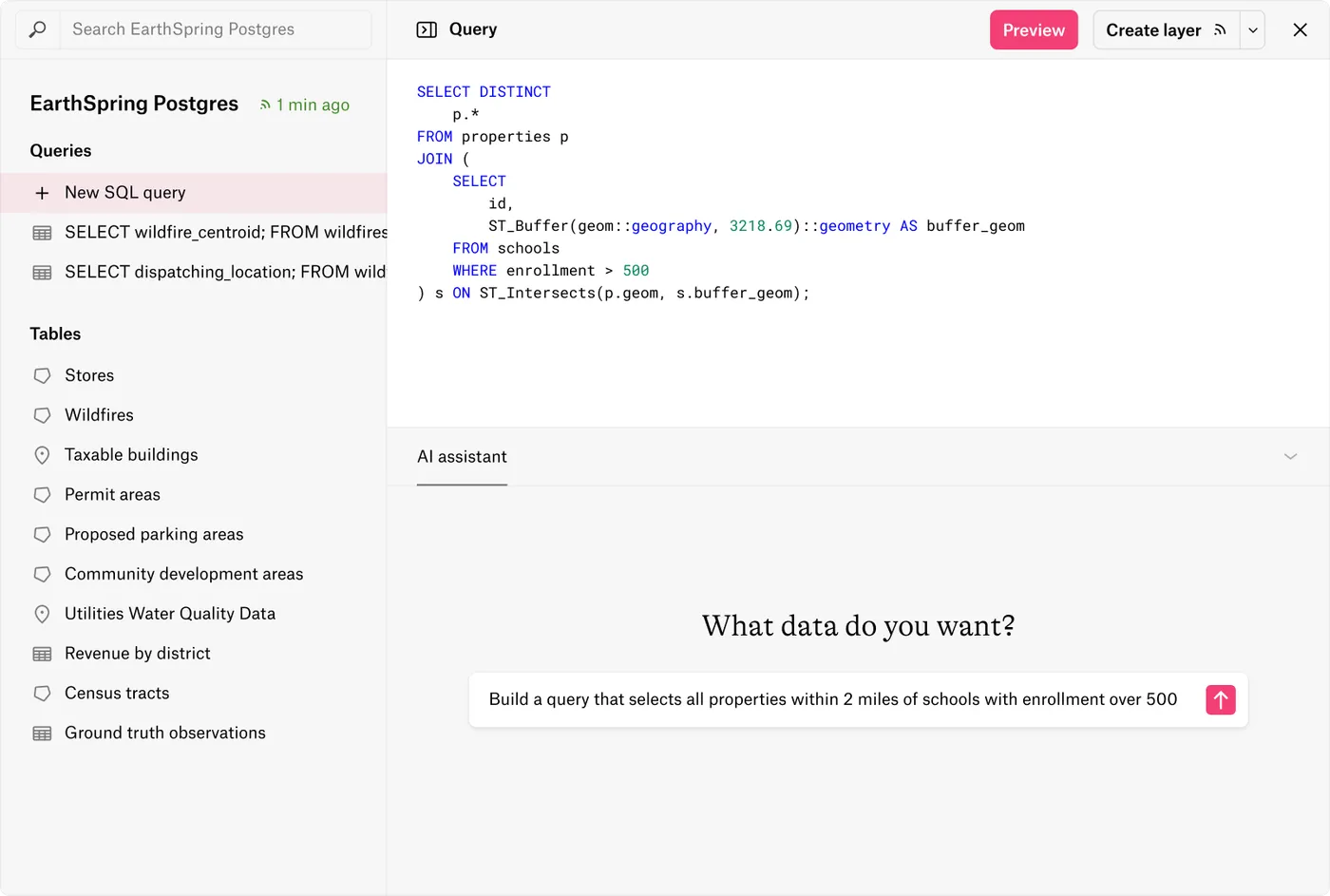Open the SELECT dispatching_location saved query

coord(194,272)
